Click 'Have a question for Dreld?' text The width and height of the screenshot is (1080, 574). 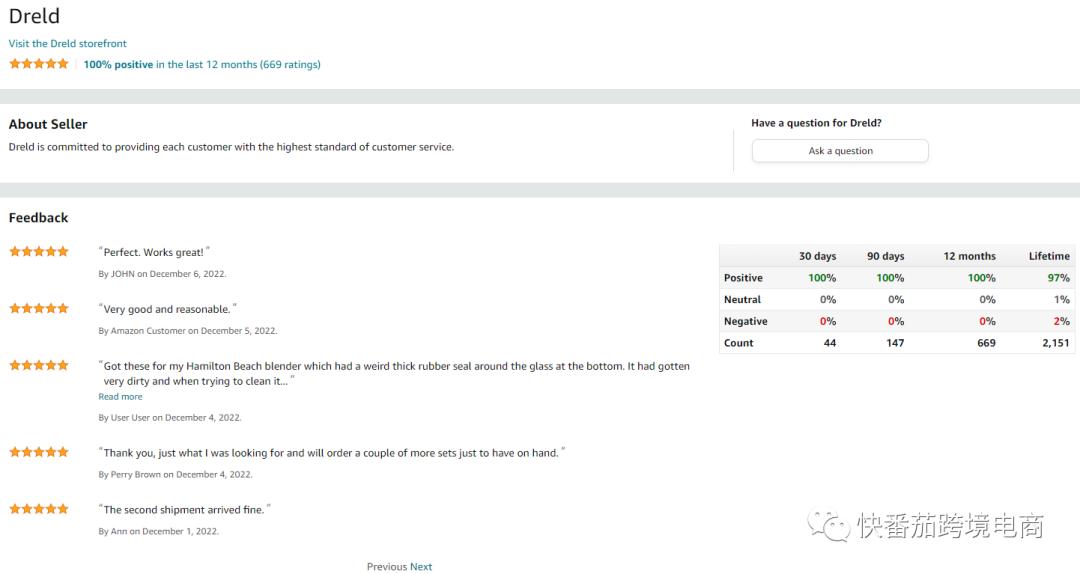point(816,123)
